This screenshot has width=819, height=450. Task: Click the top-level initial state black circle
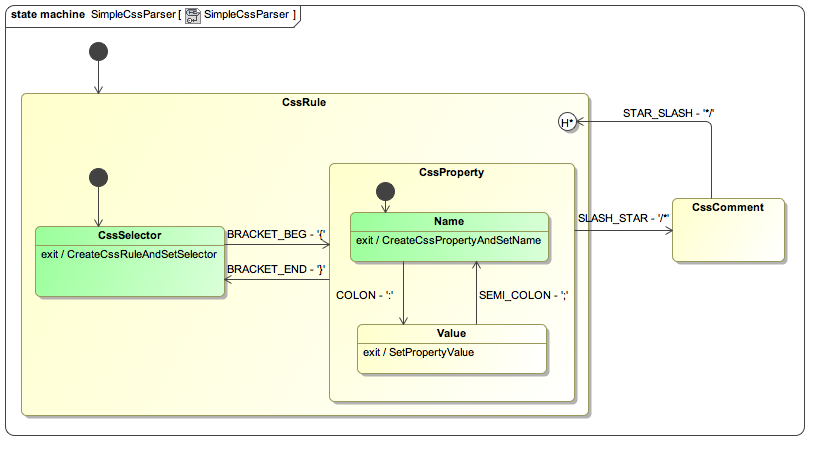click(98, 51)
